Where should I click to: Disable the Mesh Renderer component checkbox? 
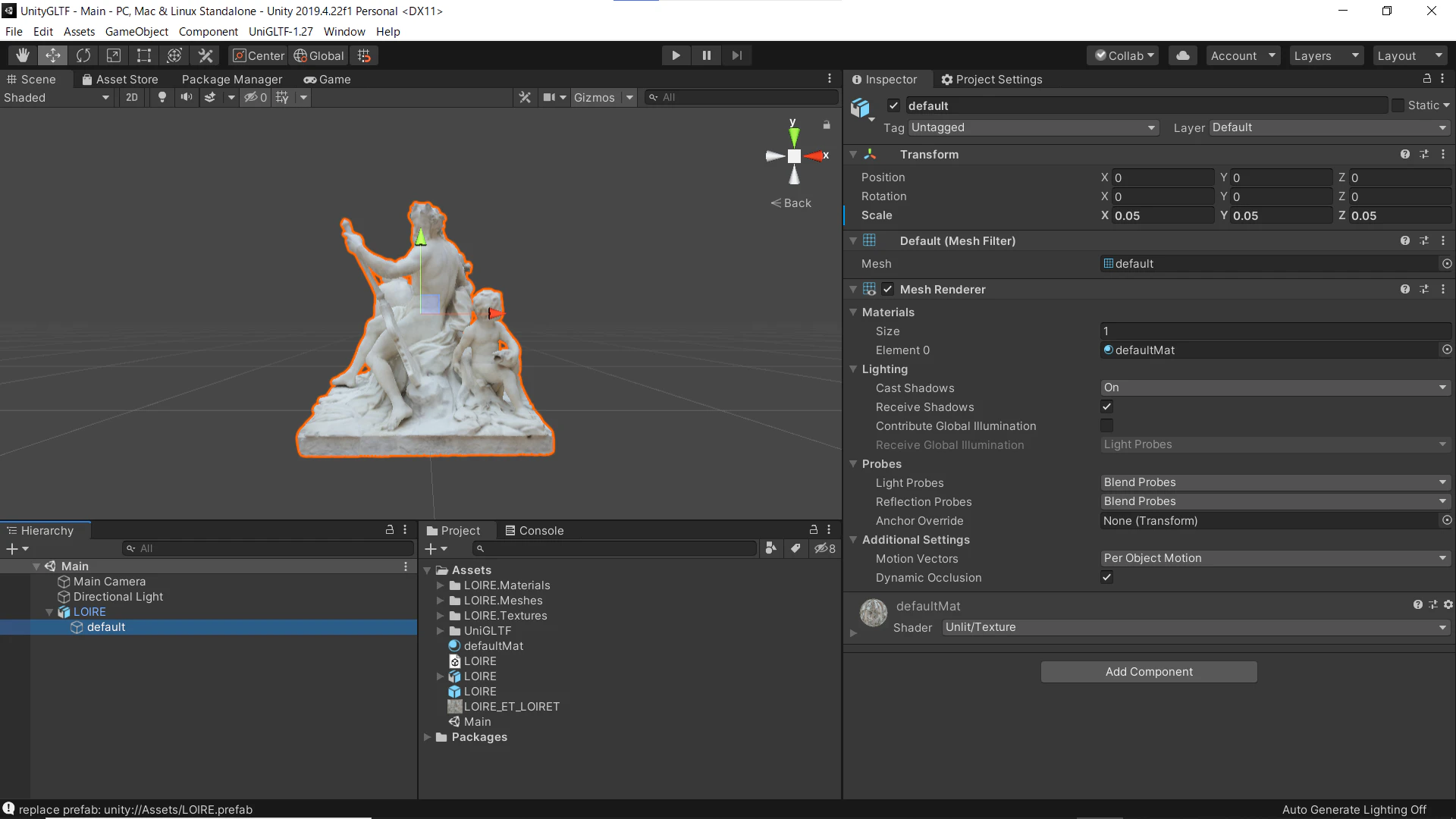point(888,289)
